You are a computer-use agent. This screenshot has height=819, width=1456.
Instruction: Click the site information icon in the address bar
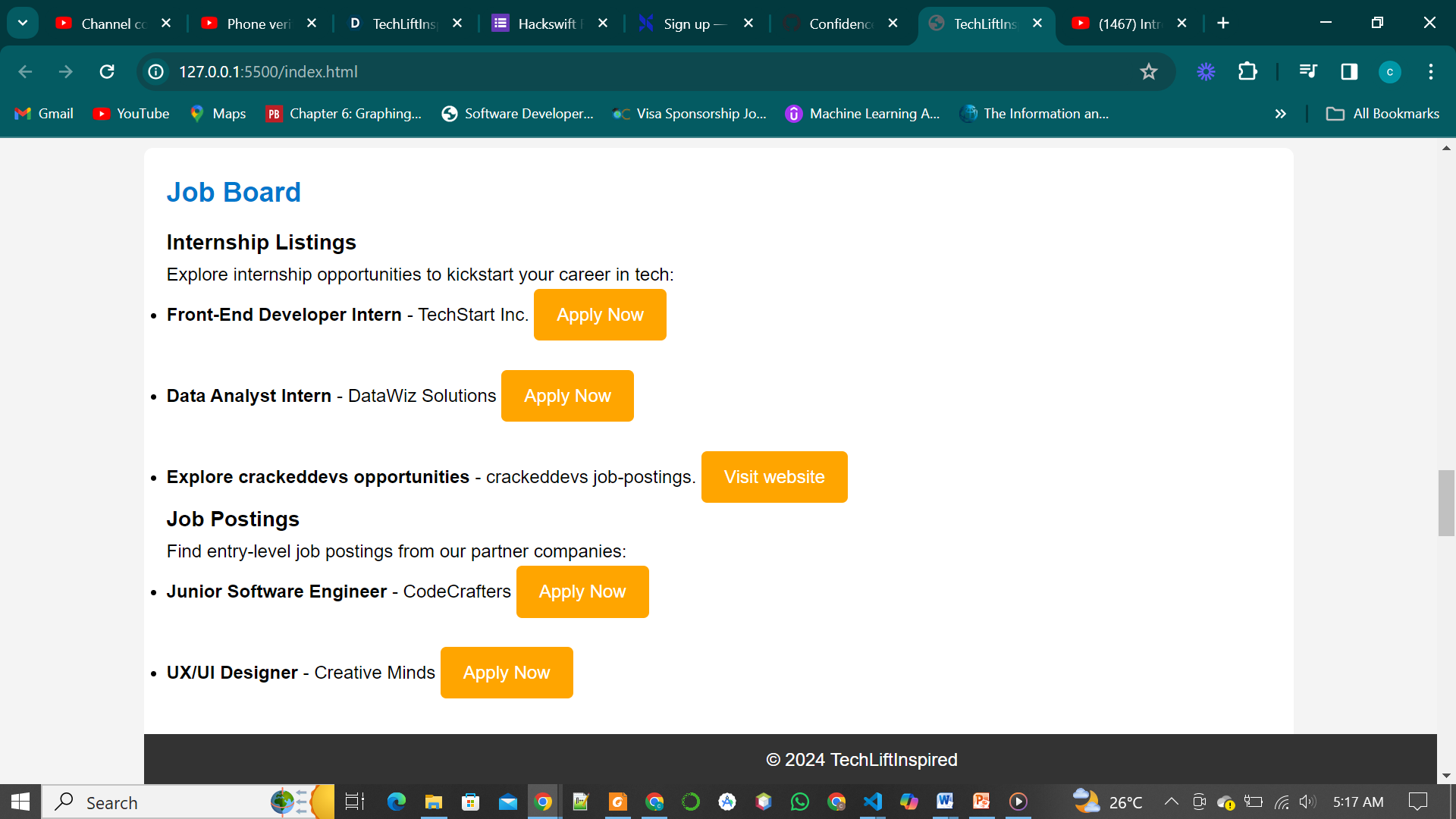click(x=156, y=71)
